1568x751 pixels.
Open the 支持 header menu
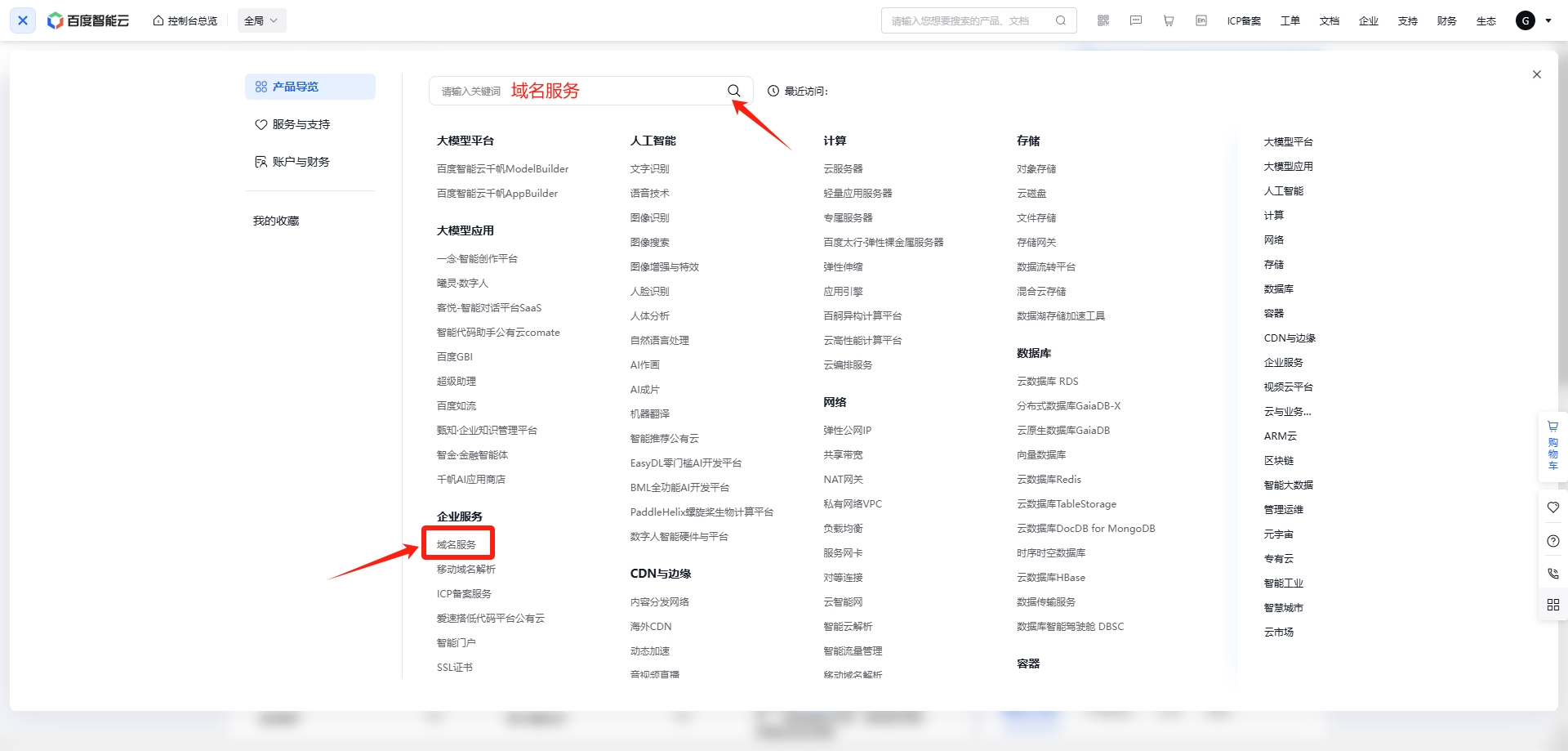pyautogui.click(x=1408, y=21)
